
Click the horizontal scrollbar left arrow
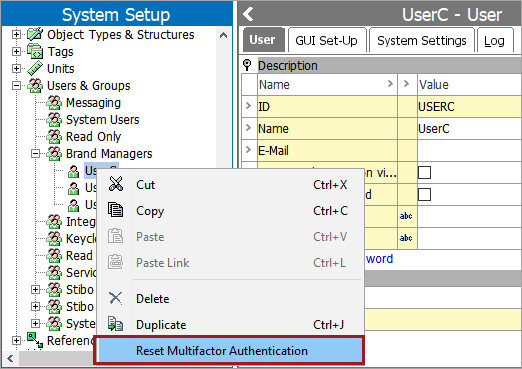[10, 359]
